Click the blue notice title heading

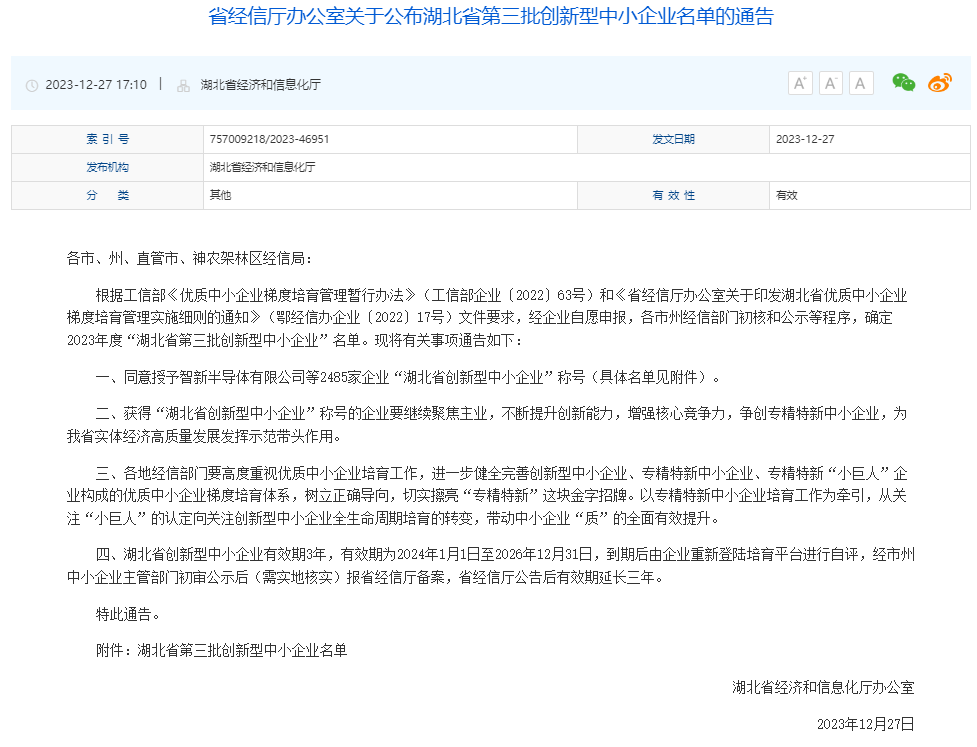(490, 16)
